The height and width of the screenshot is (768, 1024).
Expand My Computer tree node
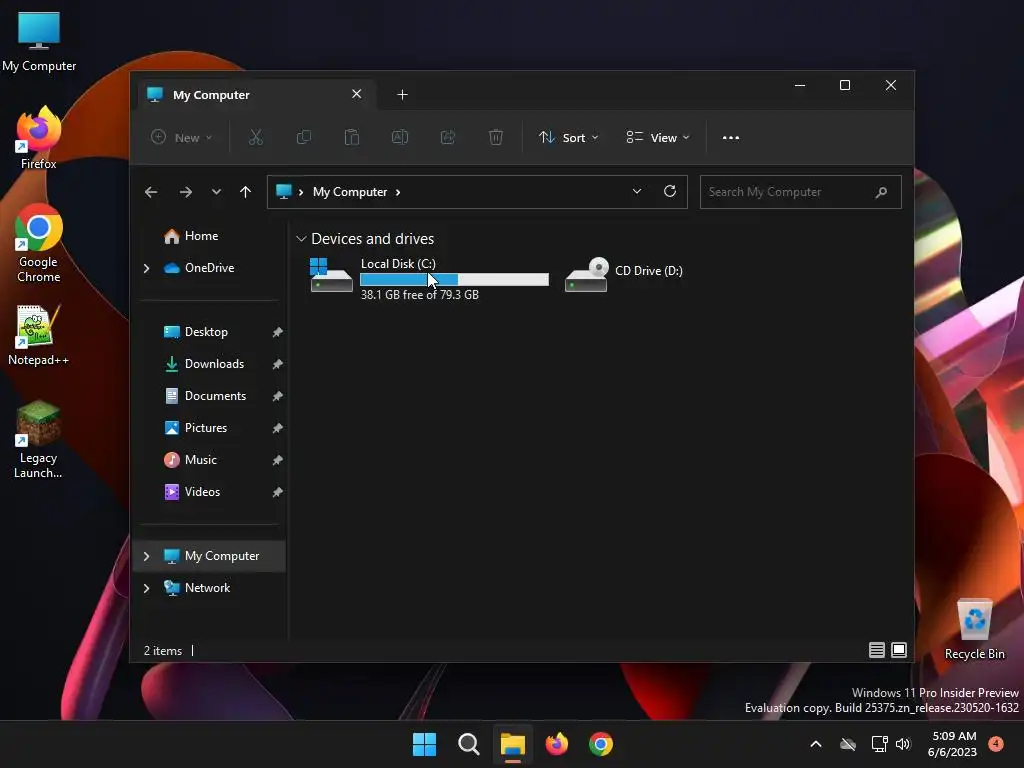point(146,556)
